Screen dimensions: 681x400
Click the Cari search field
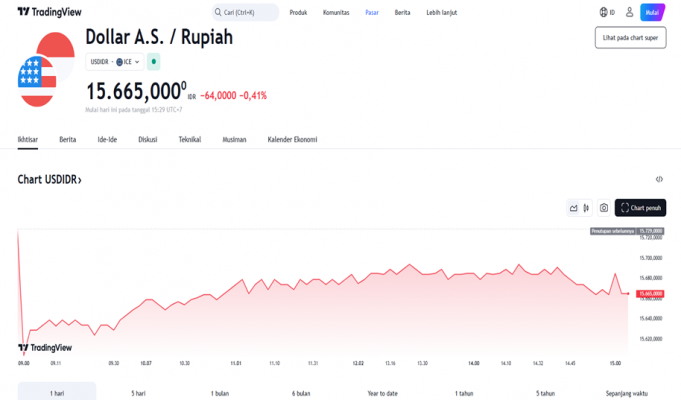(246, 12)
